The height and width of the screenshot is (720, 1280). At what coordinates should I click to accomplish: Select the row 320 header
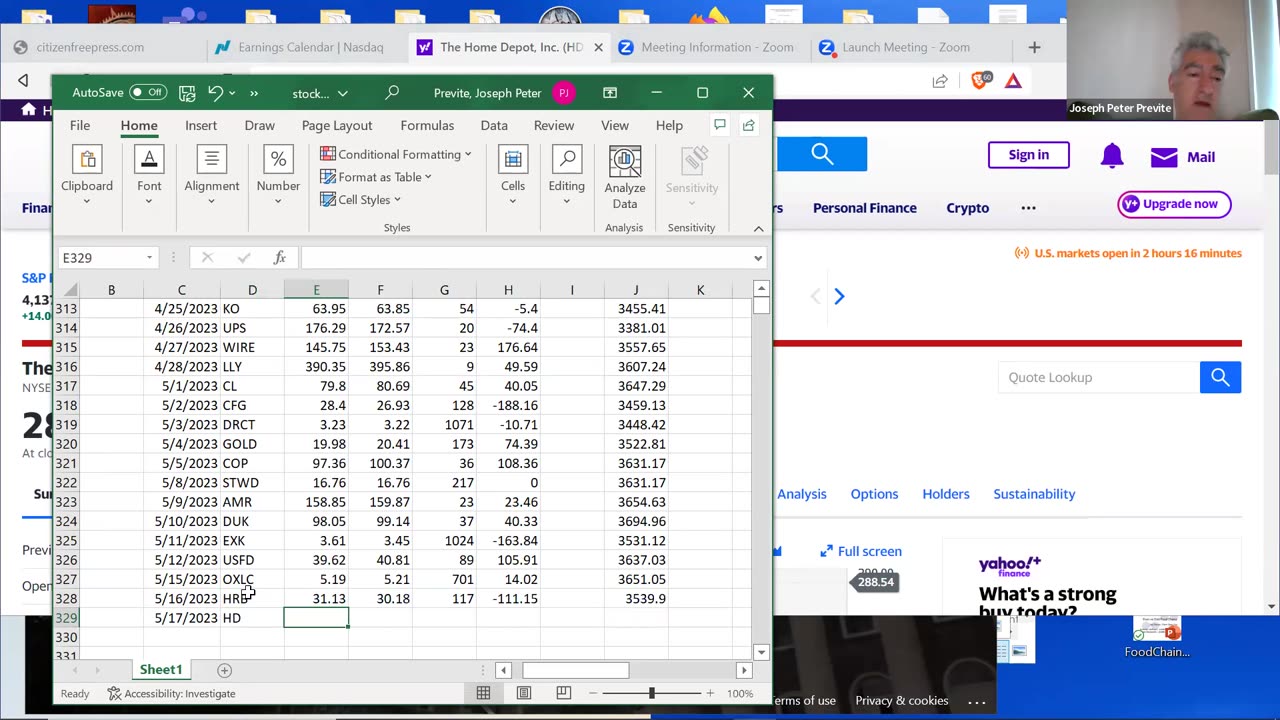pyautogui.click(x=66, y=444)
